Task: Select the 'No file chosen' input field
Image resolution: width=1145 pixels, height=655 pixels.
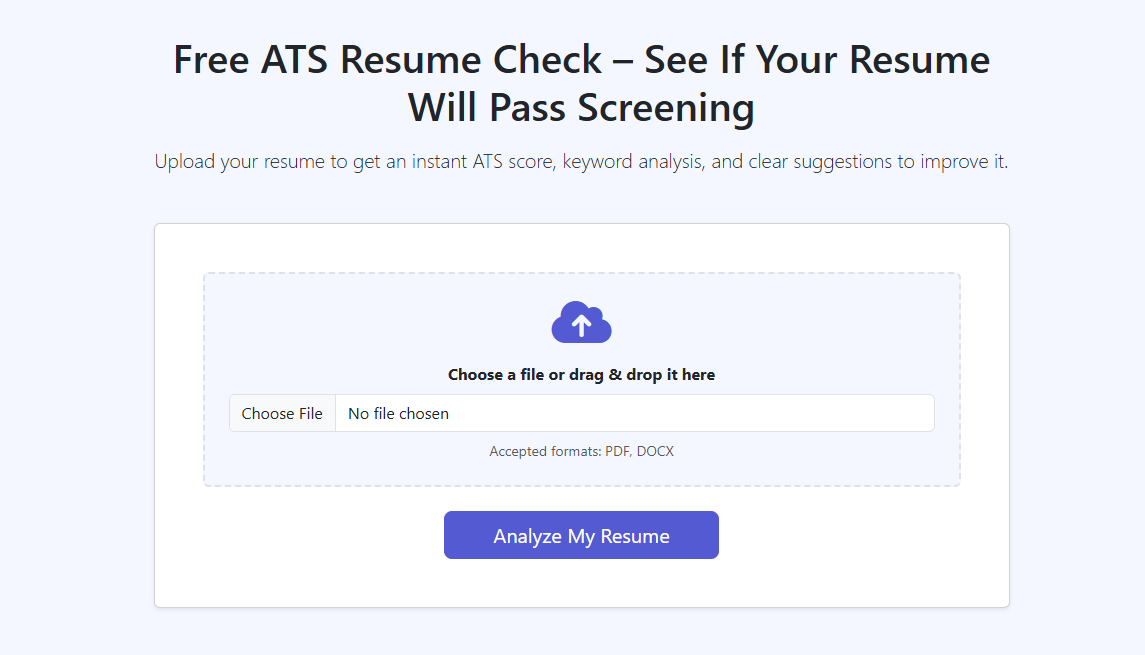Action: pos(634,413)
